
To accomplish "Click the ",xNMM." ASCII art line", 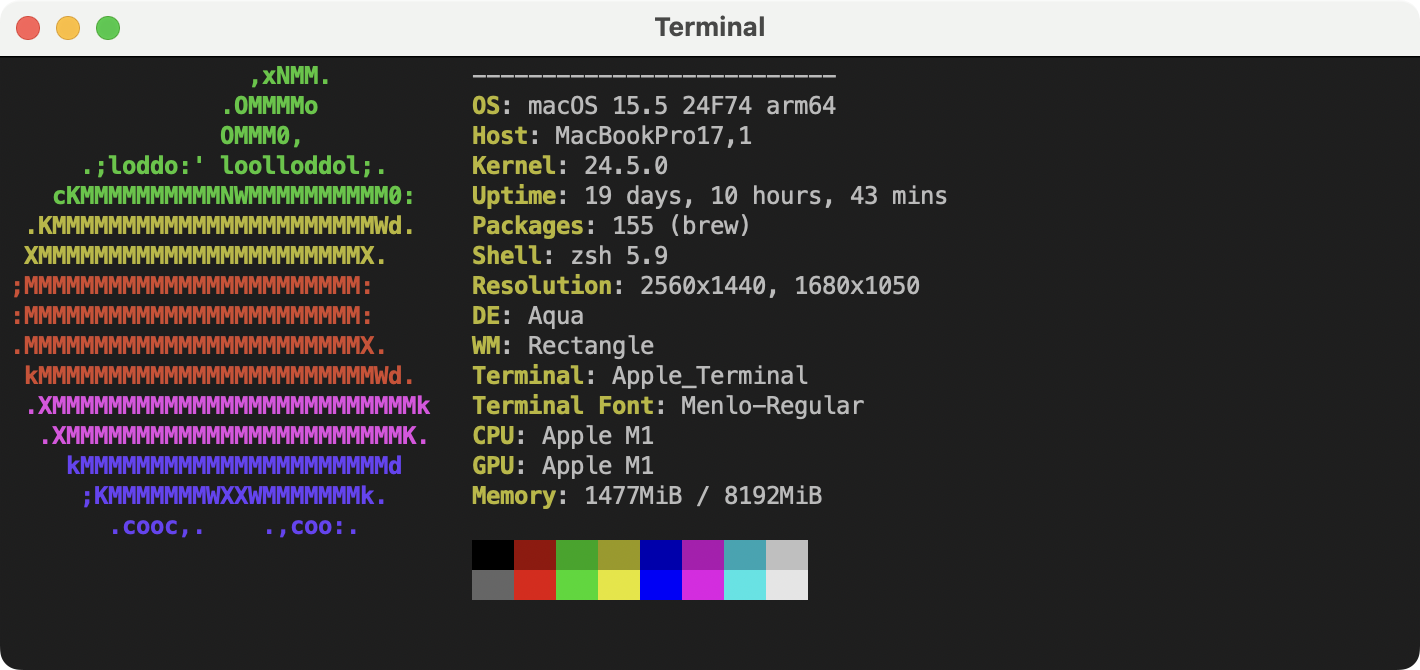I will click(290, 76).
